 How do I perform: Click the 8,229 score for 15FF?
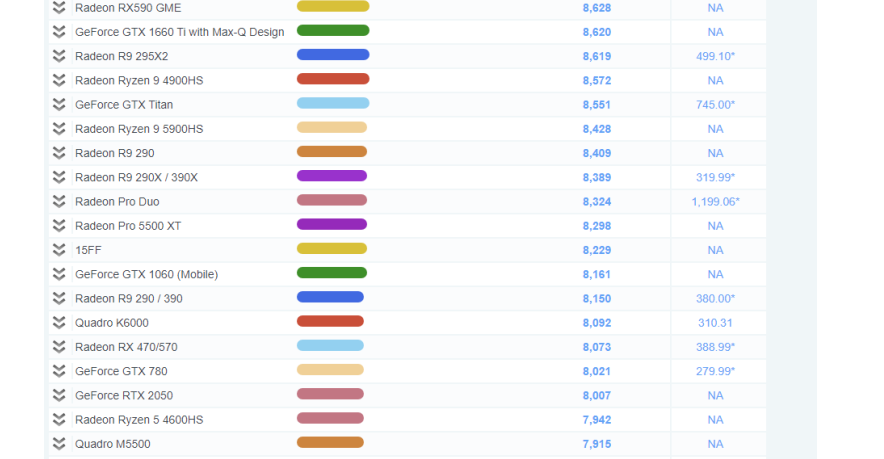tap(597, 250)
